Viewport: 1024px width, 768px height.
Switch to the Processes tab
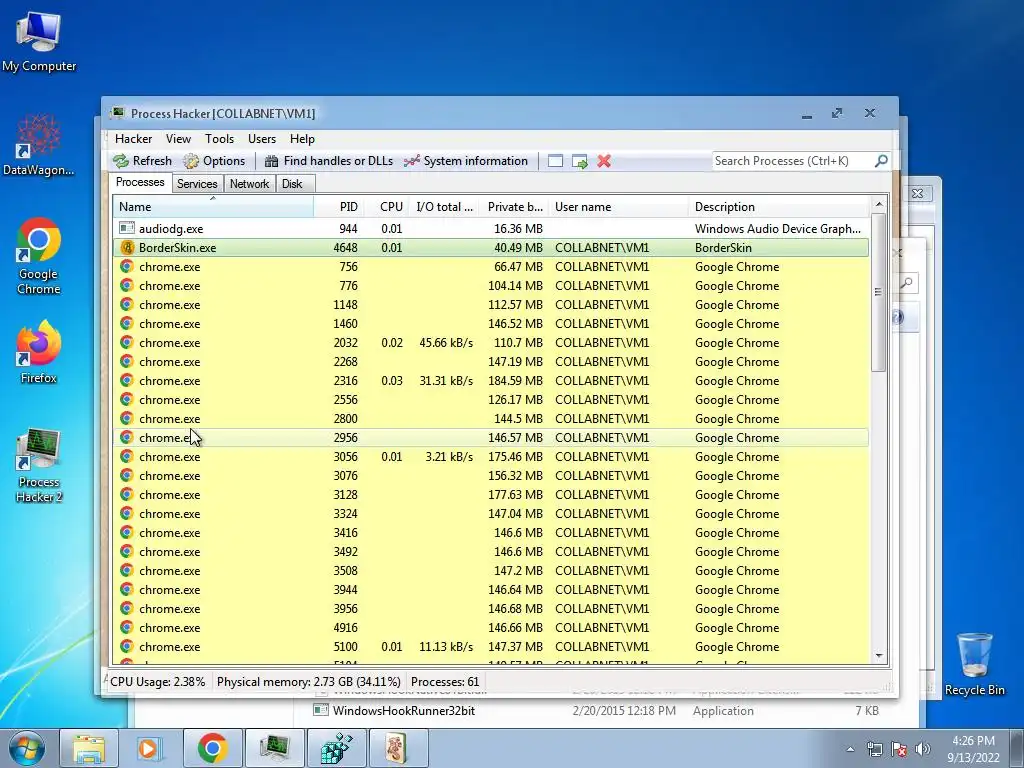[x=140, y=182]
